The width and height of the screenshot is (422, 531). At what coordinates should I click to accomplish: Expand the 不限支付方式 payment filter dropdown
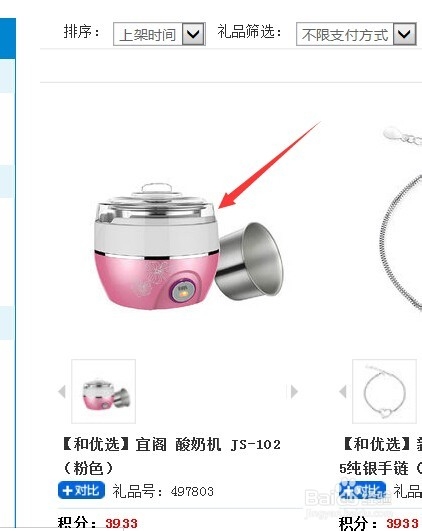(405, 34)
